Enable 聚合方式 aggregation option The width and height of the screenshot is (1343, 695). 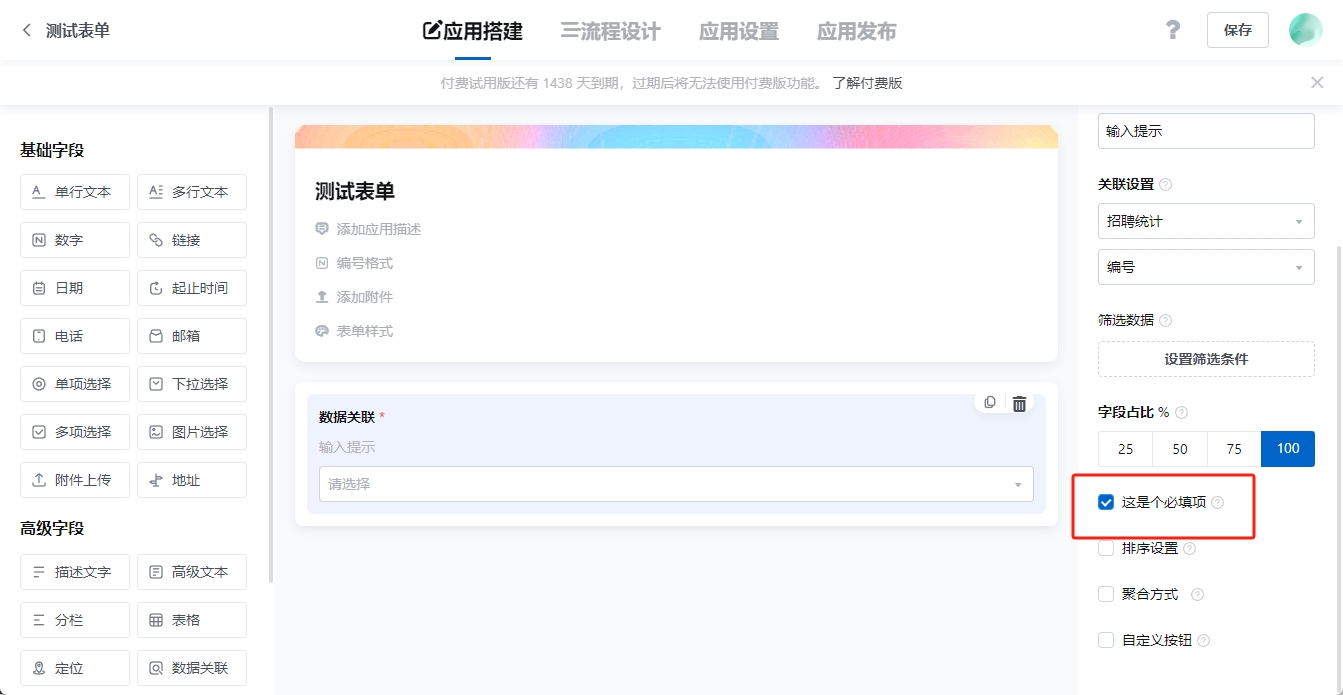pos(1105,593)
